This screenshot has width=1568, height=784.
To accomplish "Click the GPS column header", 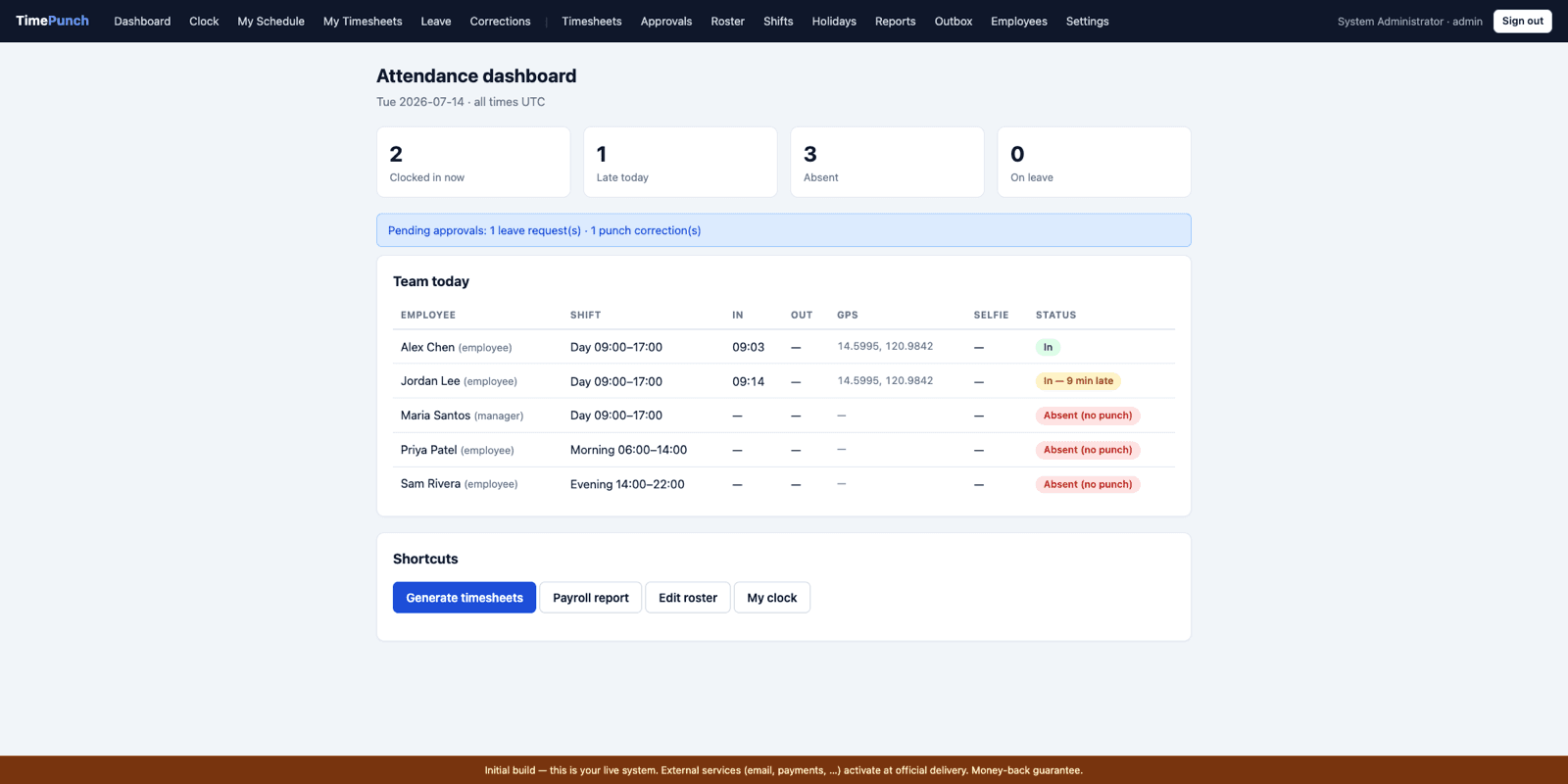I will [848, 315].
